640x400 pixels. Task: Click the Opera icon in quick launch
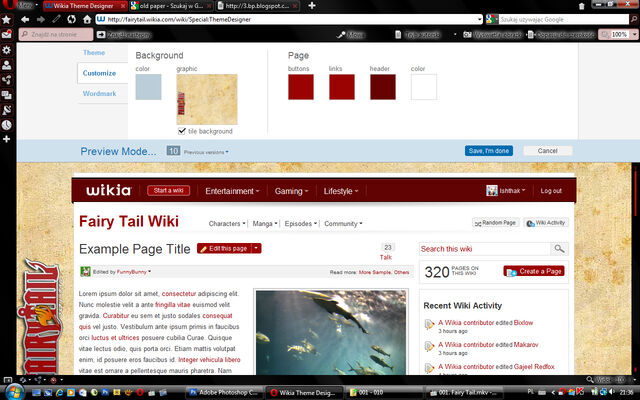tap(140, 393)
